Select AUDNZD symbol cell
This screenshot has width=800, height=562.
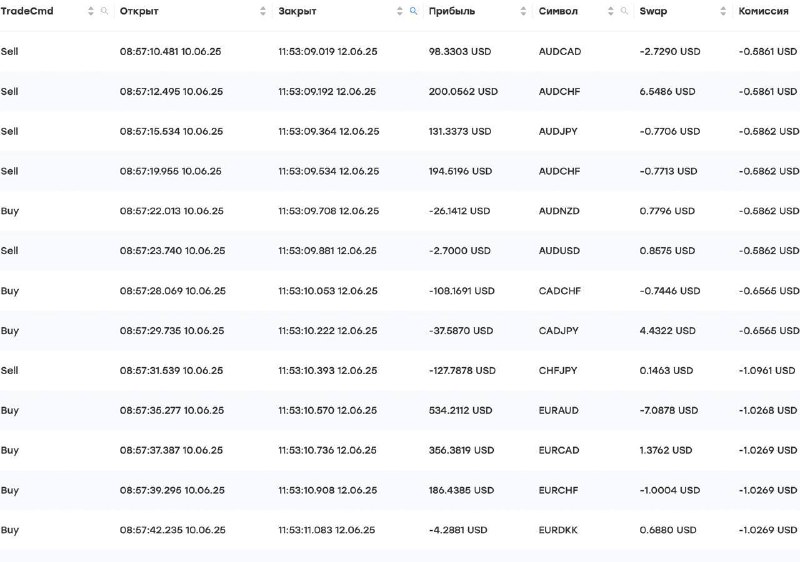[x=559, y=211]
